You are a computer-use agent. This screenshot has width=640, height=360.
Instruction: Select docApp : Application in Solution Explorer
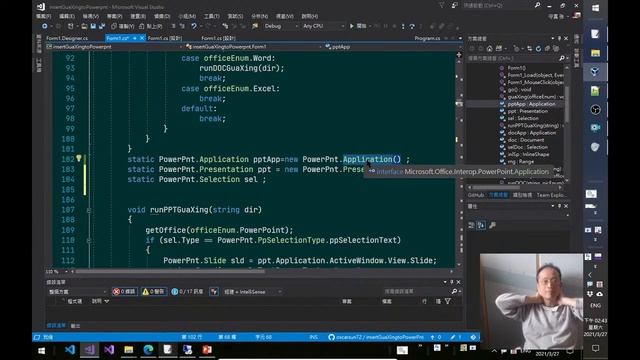[531, 133]
